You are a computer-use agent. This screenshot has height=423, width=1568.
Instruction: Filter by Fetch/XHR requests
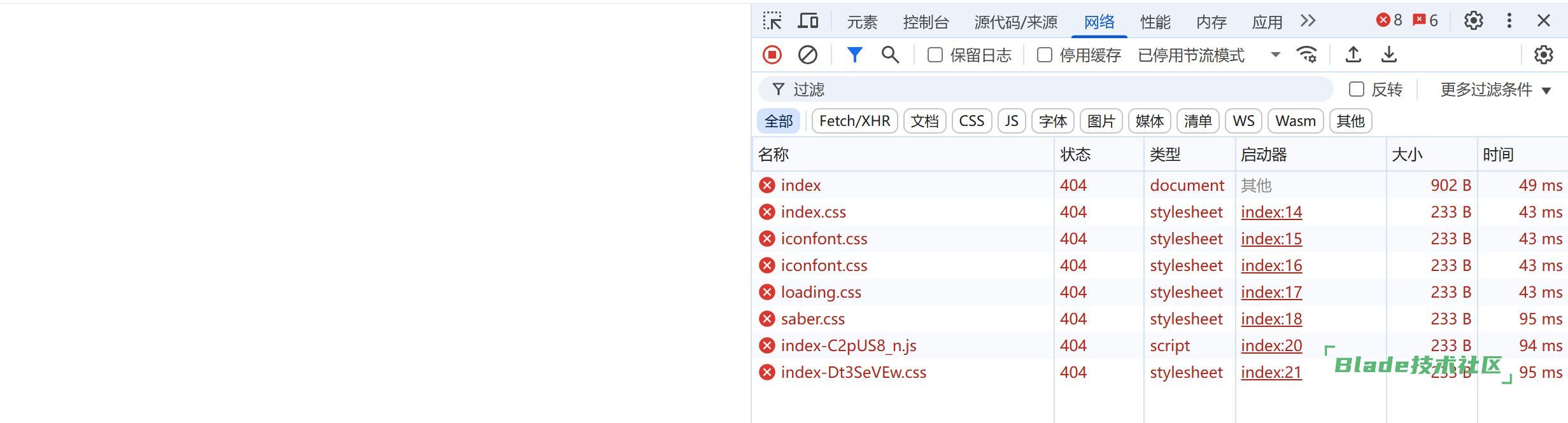(x=854, y=121)
